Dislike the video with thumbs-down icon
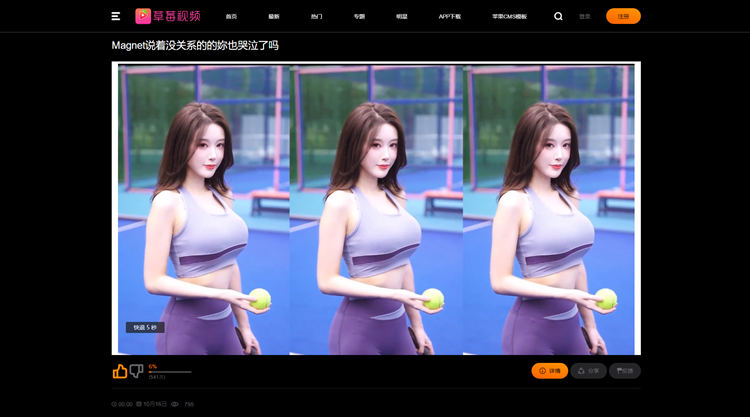This screenshot has width=750, height=417. [x=137, y=371]
